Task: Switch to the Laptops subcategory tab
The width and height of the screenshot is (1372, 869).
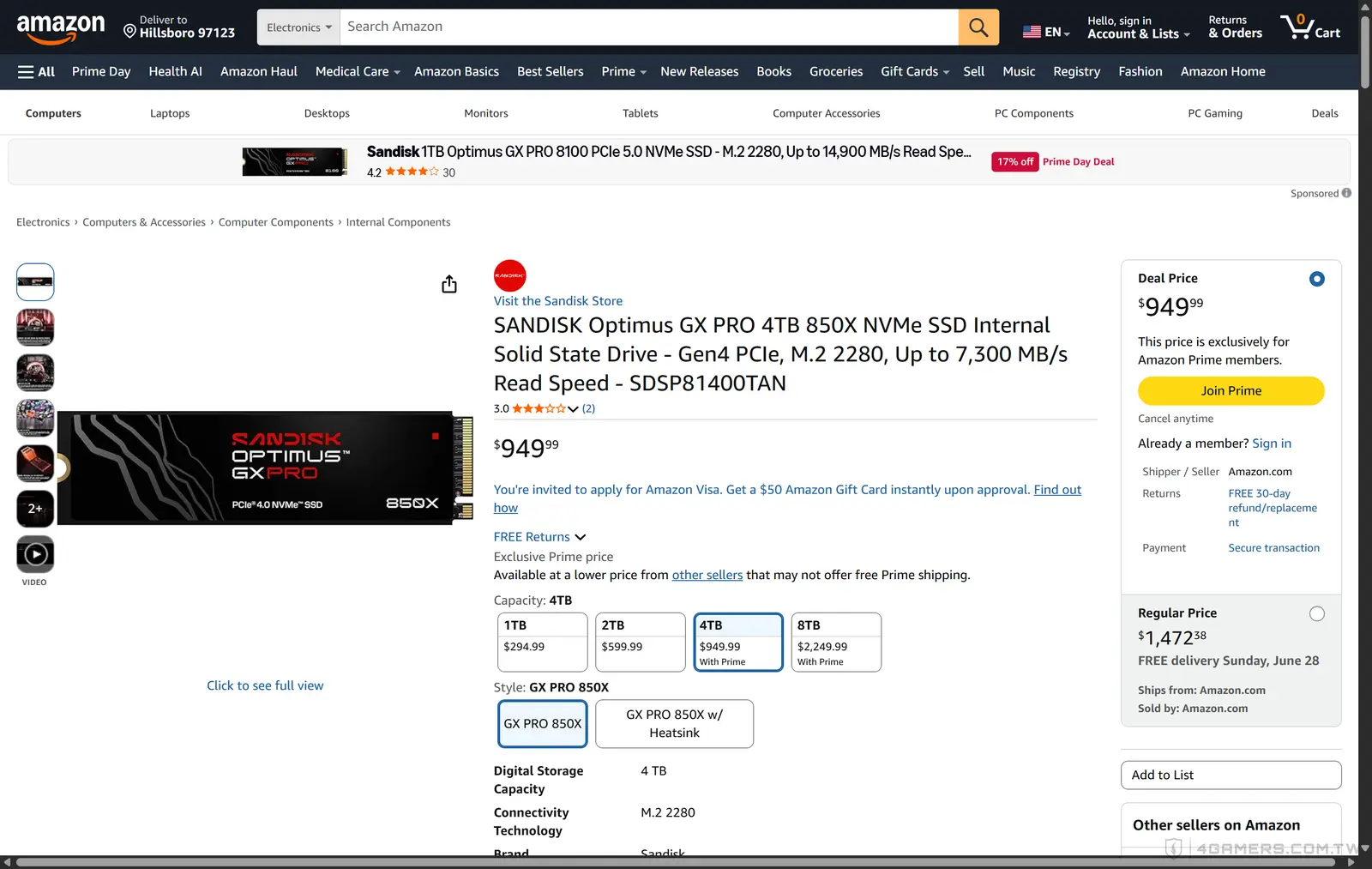Action: pyautogui.click(x=170, y=113)
